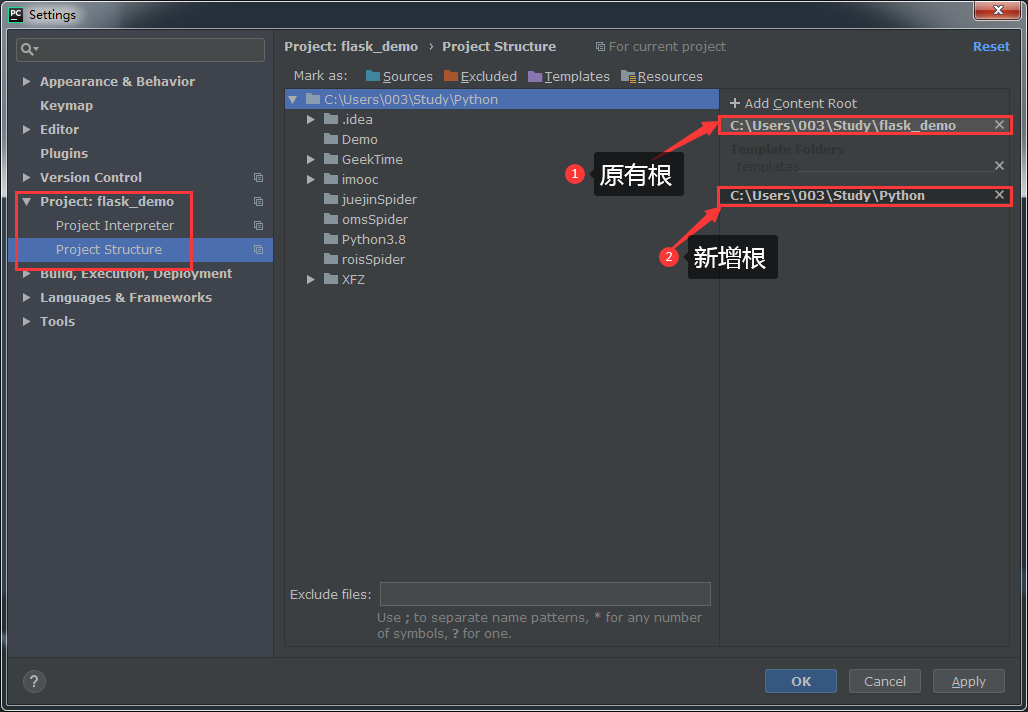This screenshot has width=1028, height=712.
Task: Click Add Content Root
Action: click(x=794, y=103)
